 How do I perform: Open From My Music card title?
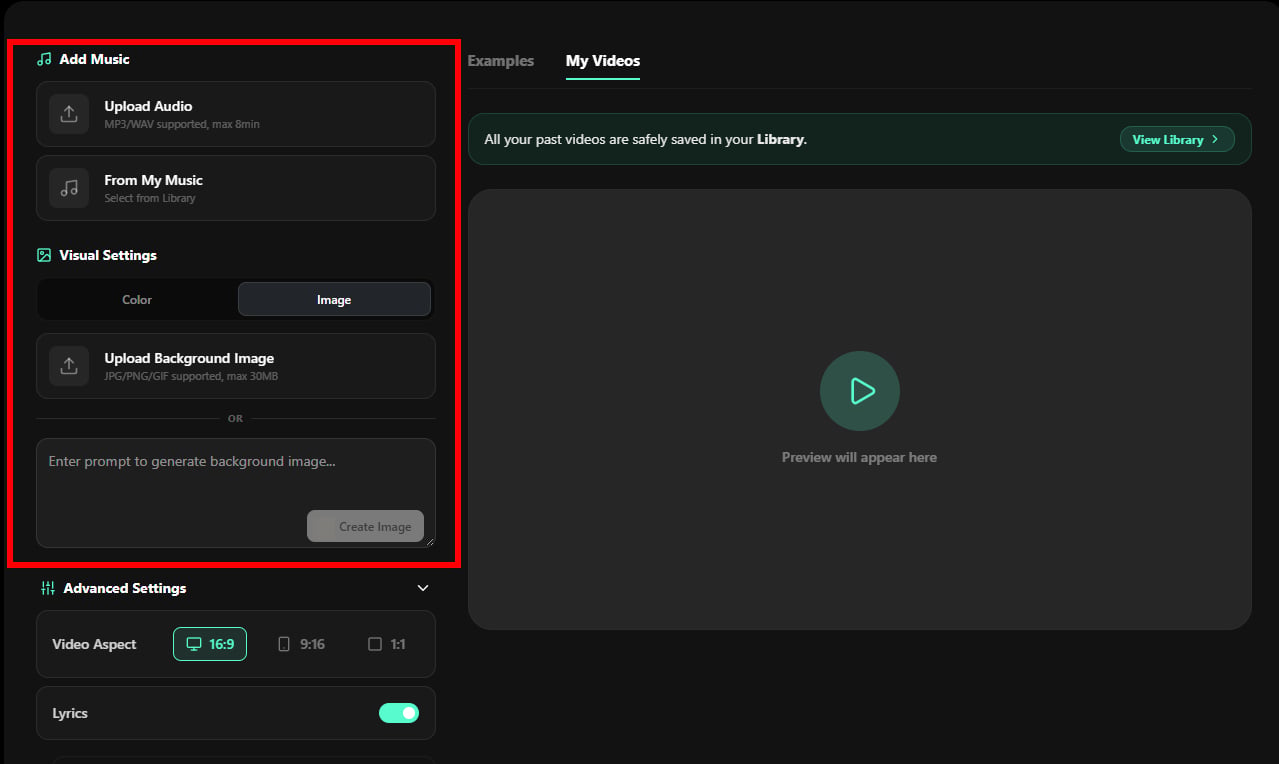pyautogui.click(x=153, y=180)
